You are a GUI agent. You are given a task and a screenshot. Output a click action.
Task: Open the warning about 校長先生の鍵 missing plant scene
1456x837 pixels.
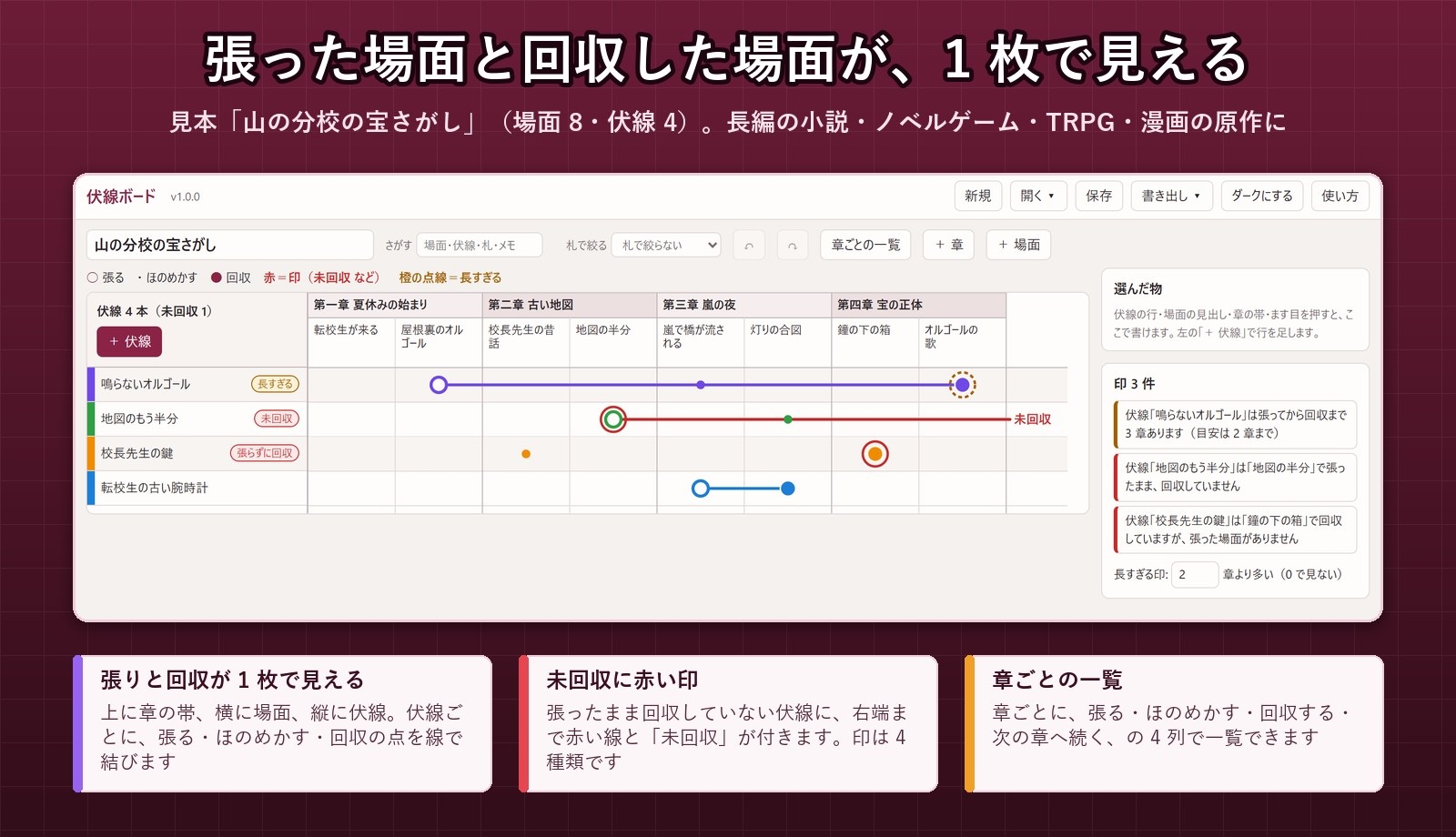(x=1235, y=529)
